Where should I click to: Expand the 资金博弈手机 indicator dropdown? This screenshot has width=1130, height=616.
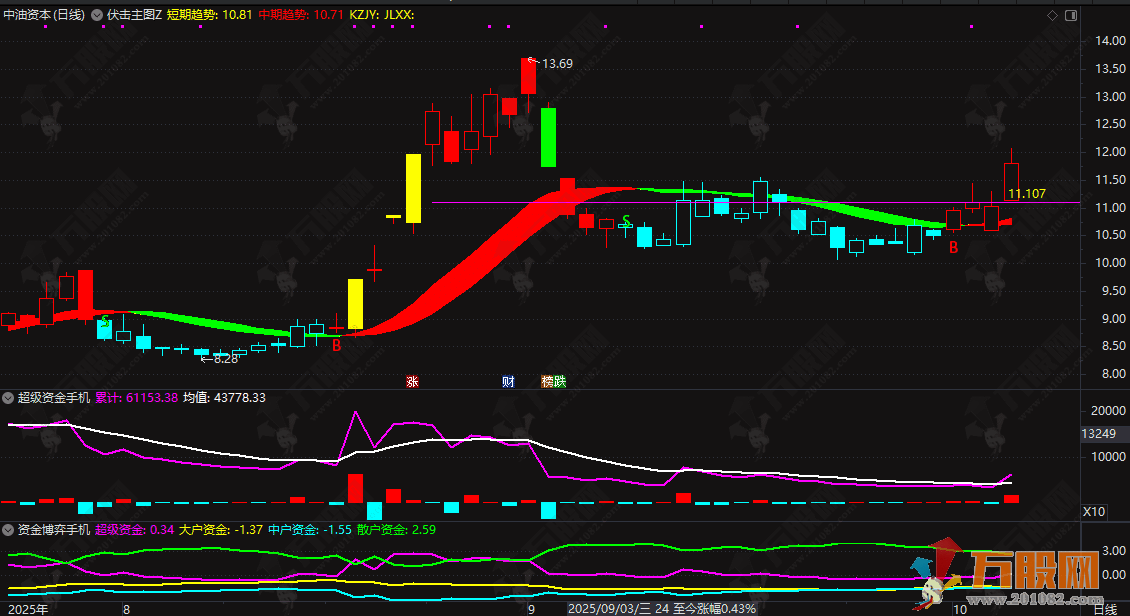[9, 529]
